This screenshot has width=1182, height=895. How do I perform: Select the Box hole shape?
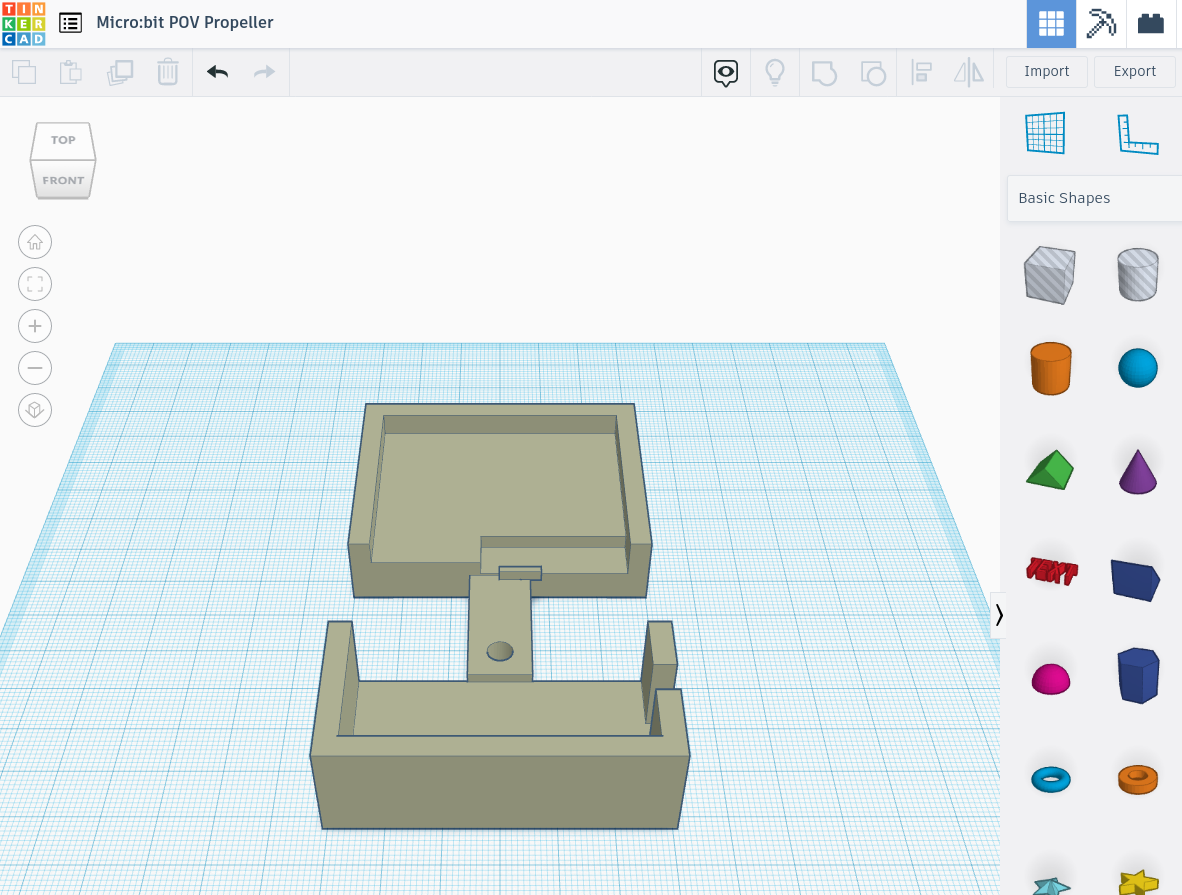pyautogui.click(x=1049, y=275)
